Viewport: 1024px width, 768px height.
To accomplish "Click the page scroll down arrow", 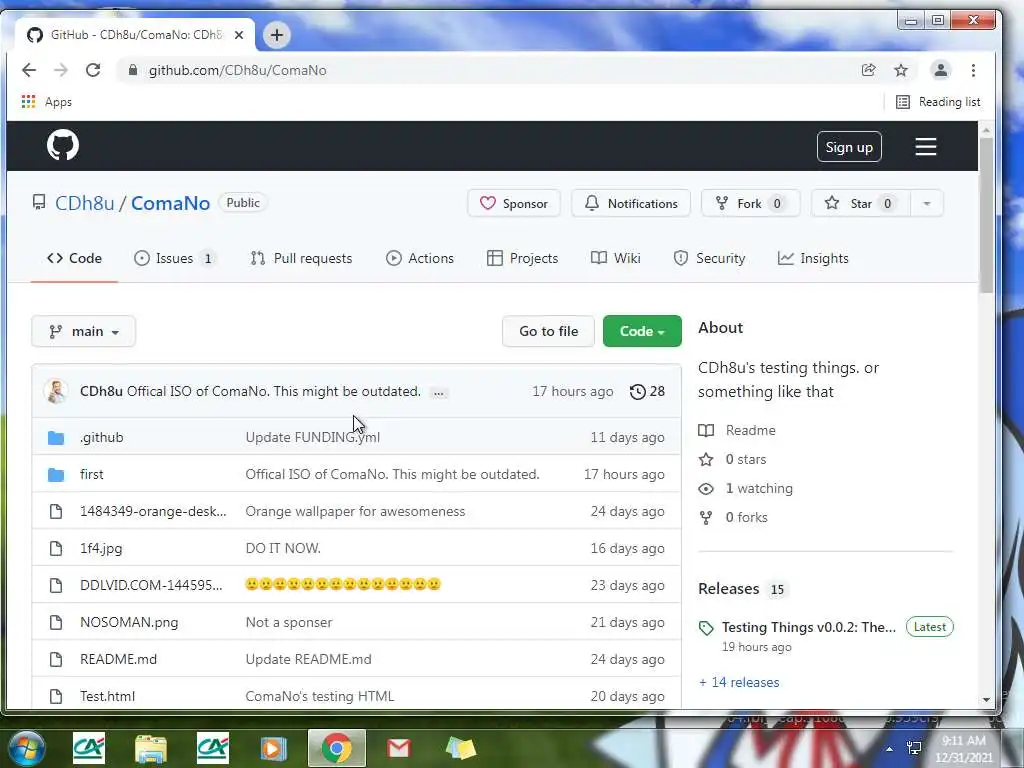I will [986, 699].
